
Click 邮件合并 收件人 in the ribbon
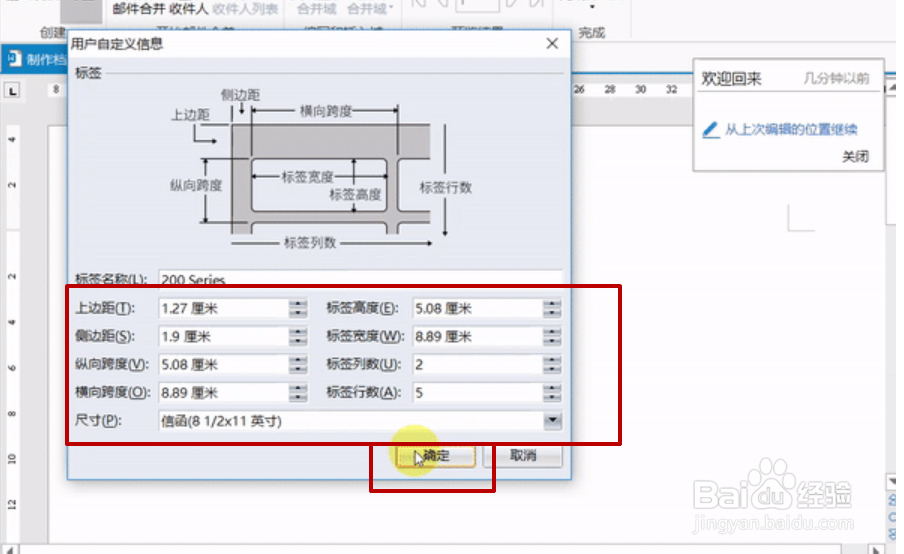(x=160, y=9)
